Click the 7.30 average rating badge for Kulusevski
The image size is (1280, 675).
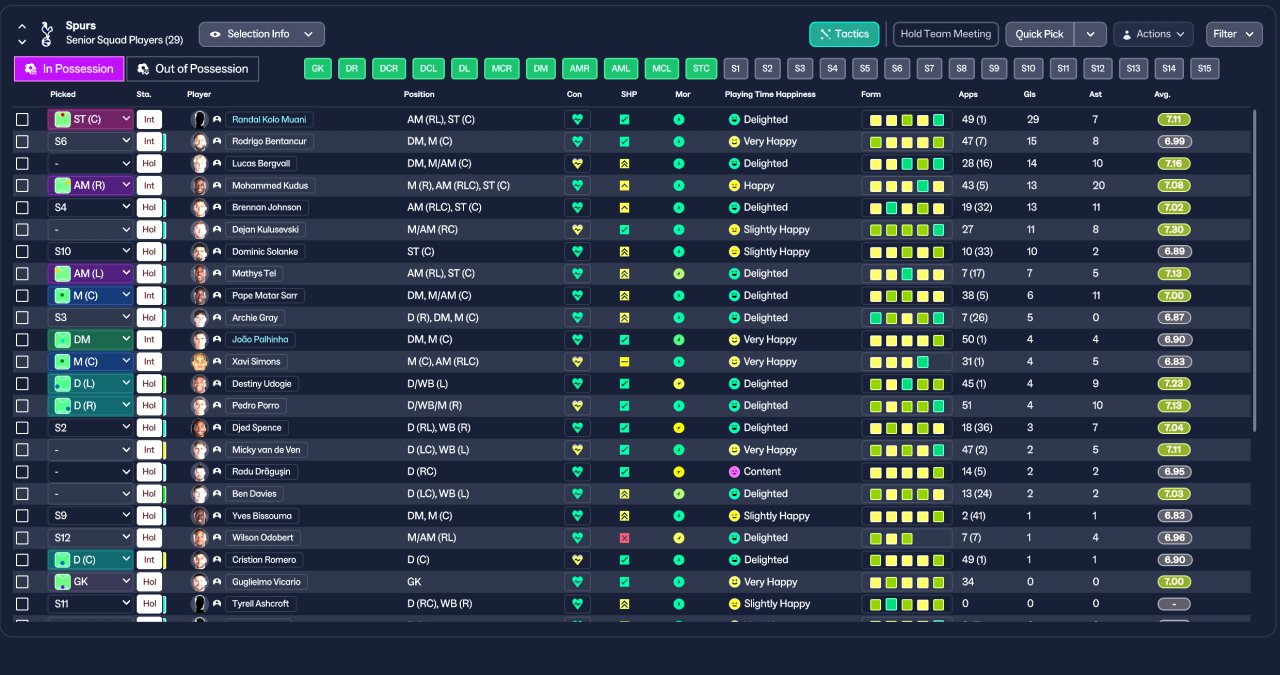click(x=1174, y=230)
